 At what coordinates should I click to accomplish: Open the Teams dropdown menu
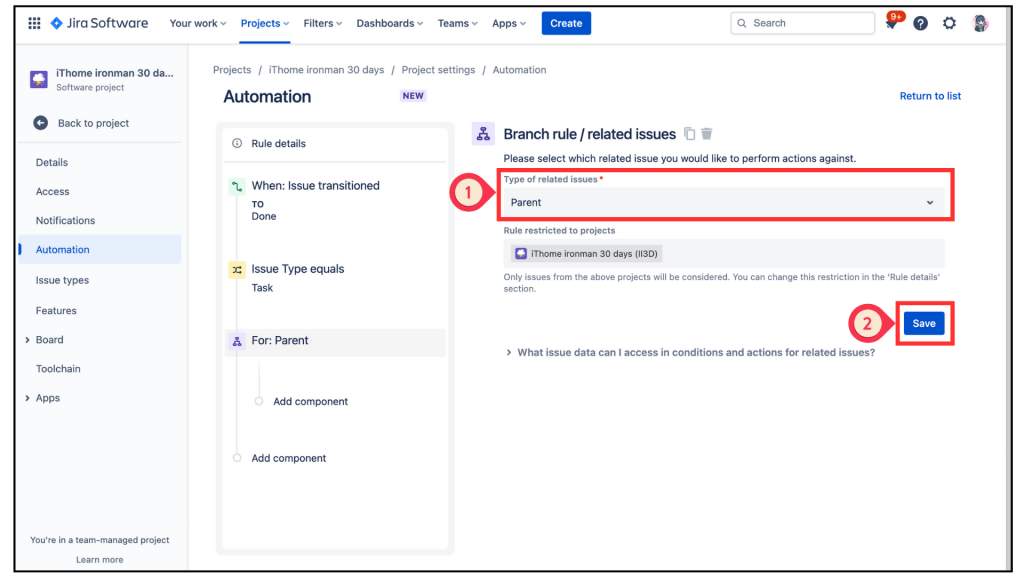click(x=457, y=24)
